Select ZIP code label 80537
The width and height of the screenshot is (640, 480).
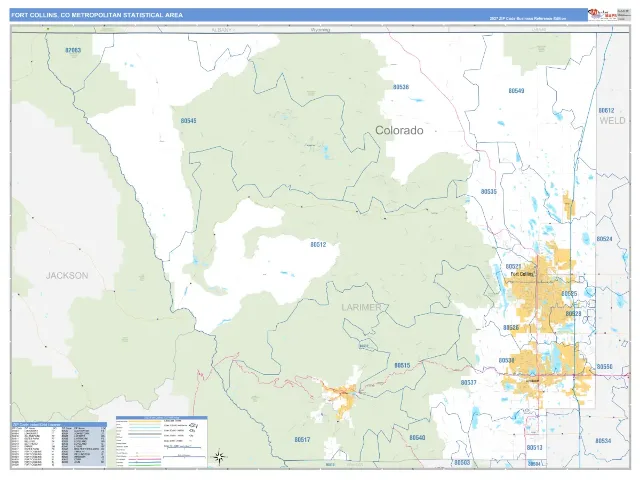[x=469, y=382]
